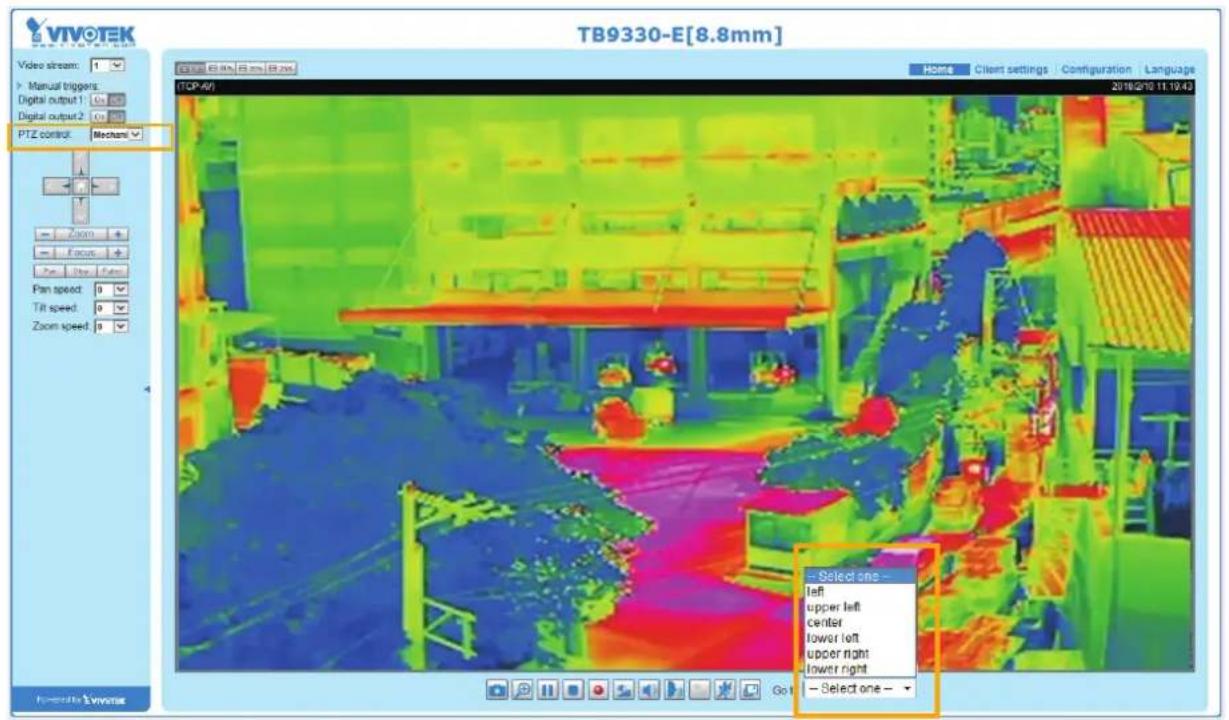Open the Video stream dropdown

click(x=108, y=66)
